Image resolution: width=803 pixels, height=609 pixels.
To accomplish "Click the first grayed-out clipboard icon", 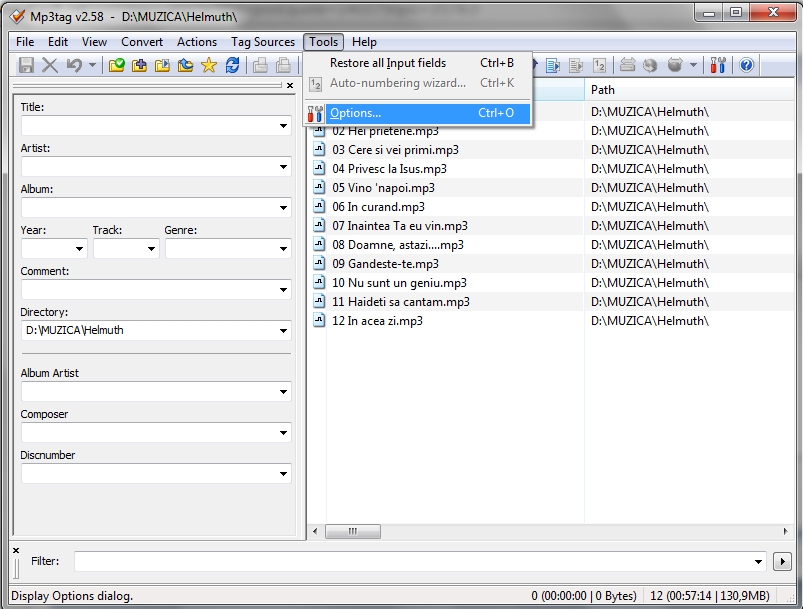I will point(260,65).
